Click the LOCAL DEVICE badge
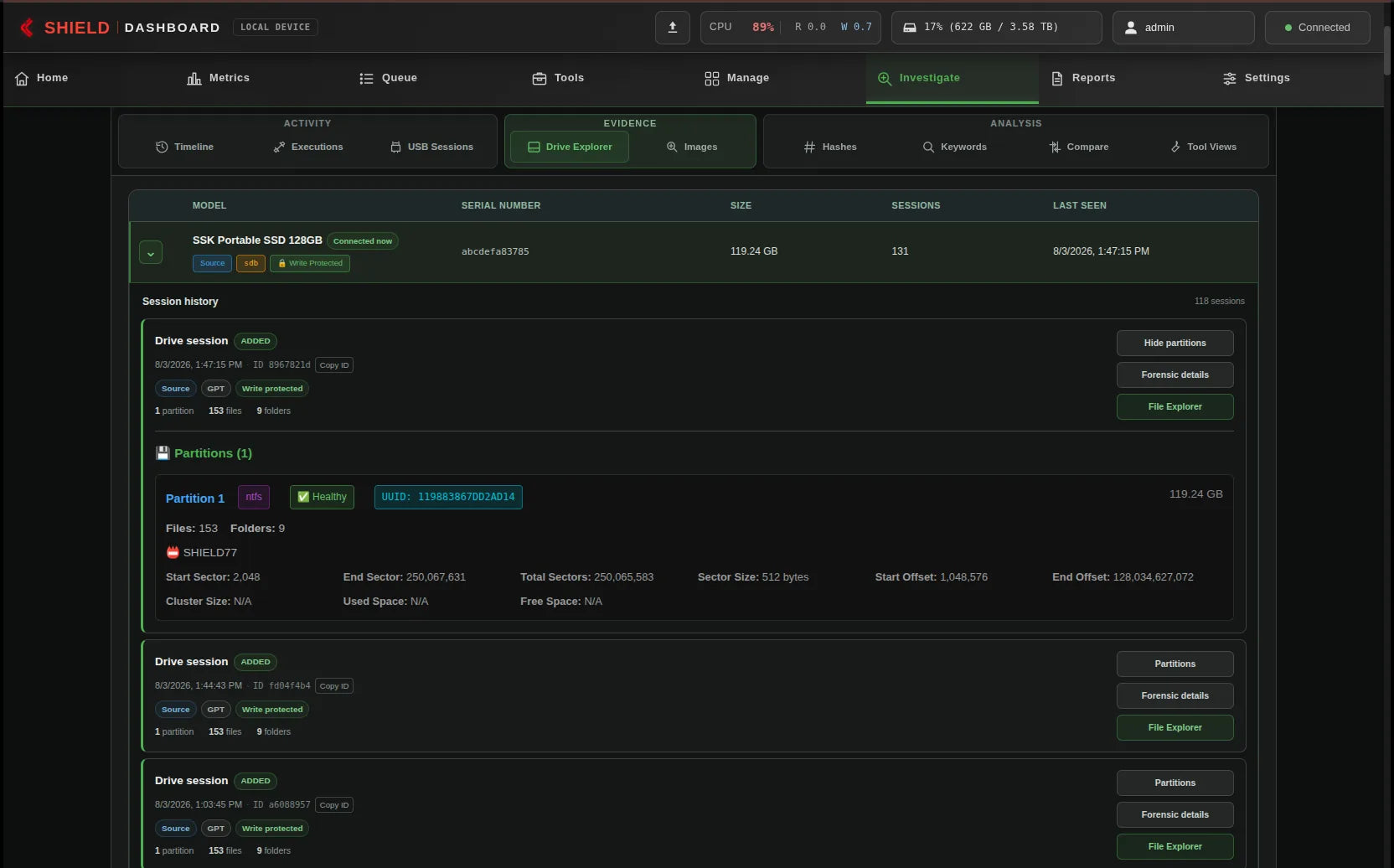Viewport: 1394px width, 868px height. tap(275, 28)
